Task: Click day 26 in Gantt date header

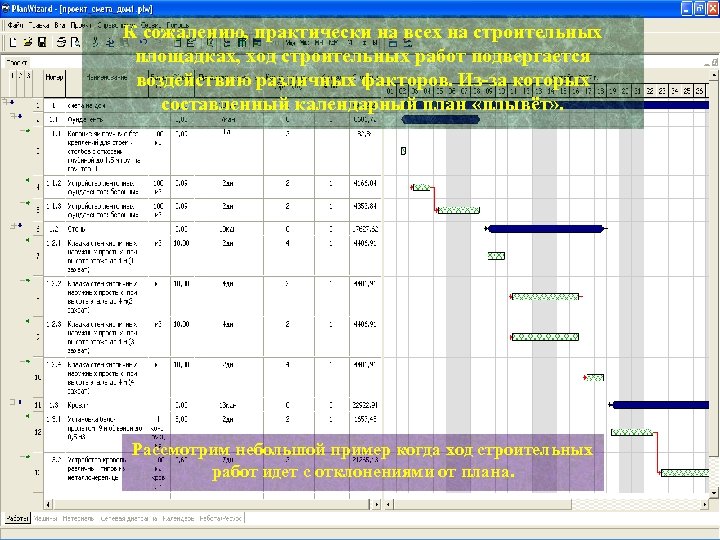Action: 699,91
